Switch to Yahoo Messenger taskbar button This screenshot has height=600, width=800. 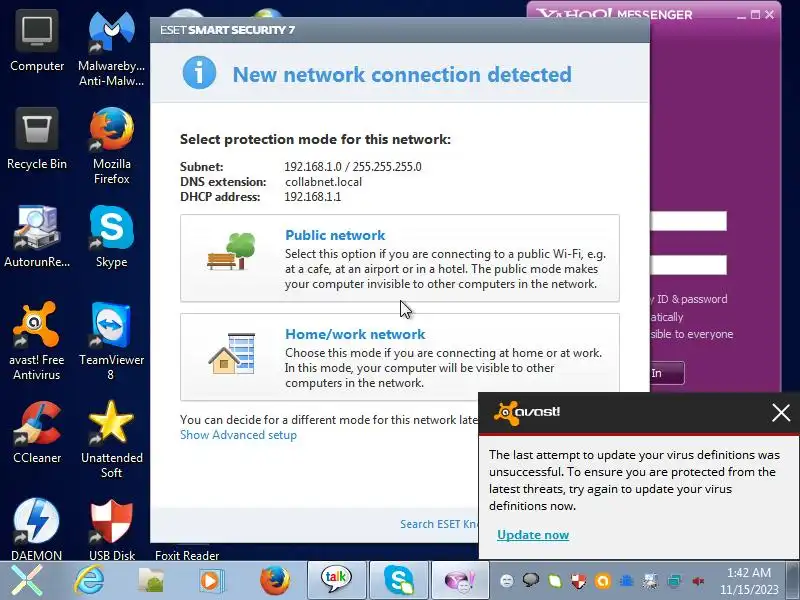click(x=460, y=580)
